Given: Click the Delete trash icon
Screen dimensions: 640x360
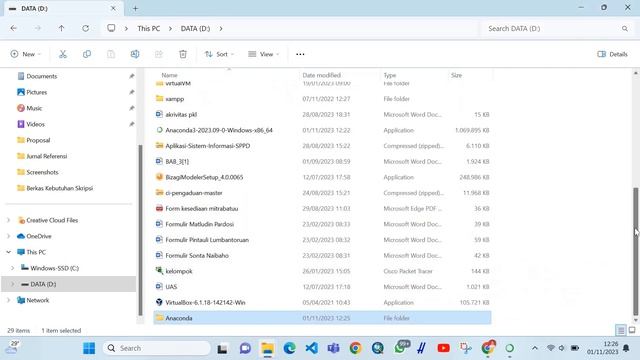Looking at the screenshot, I should 183,54.
